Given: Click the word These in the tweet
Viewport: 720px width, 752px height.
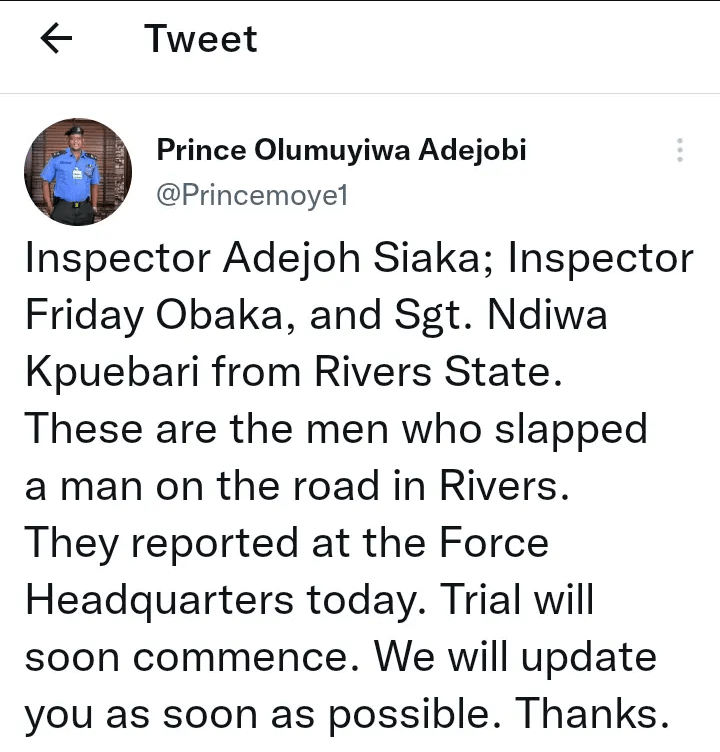Looking at the screenshot, I should tap(80, 429).
